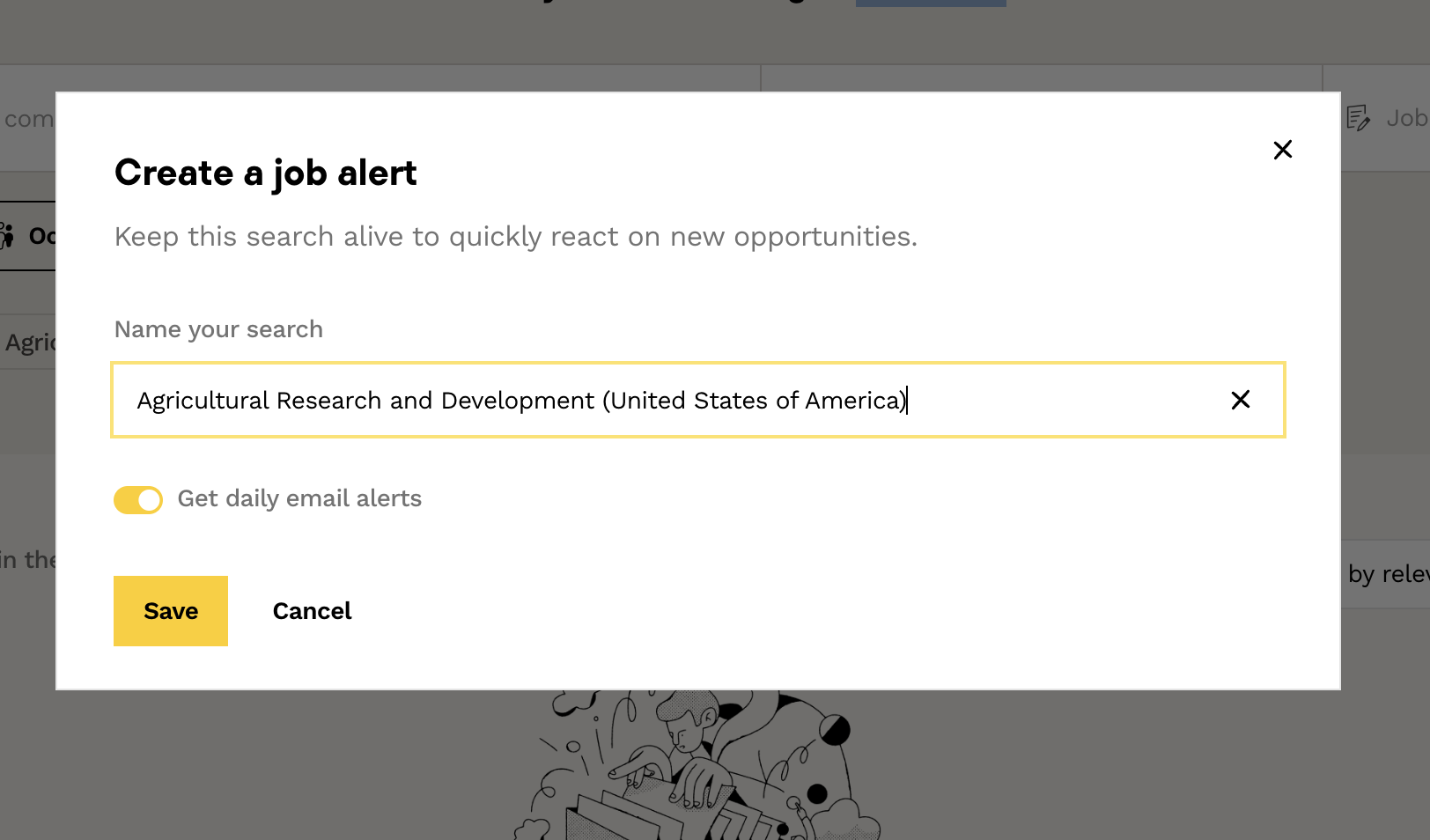Click the document-with-pencil icon beside Job
The width and height of the screenshot is (1430, 840).
click(x=1358, y=118)
